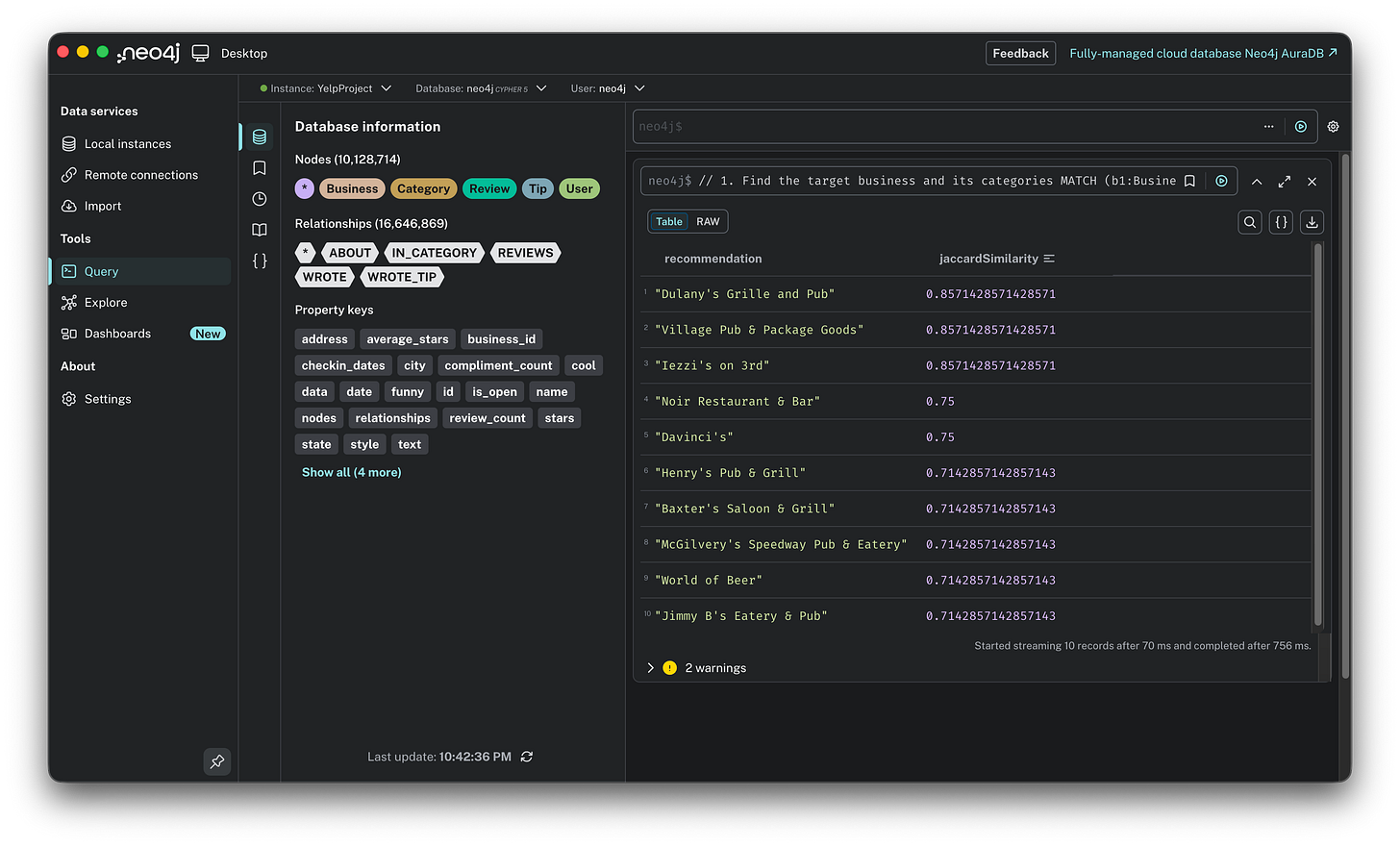Click the User node label
Image resolution: width=1400 pixels, height=846 pixels.
[579, 188]
